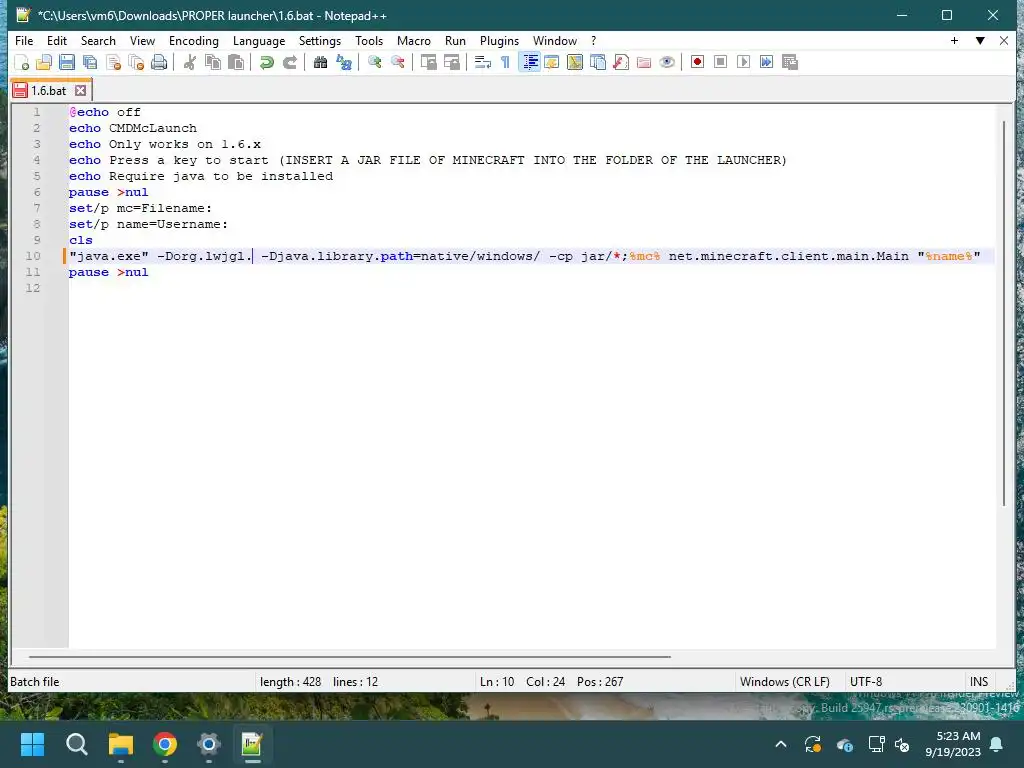
Task: Click the Paste clipboard icon
Action: point(236,62)
